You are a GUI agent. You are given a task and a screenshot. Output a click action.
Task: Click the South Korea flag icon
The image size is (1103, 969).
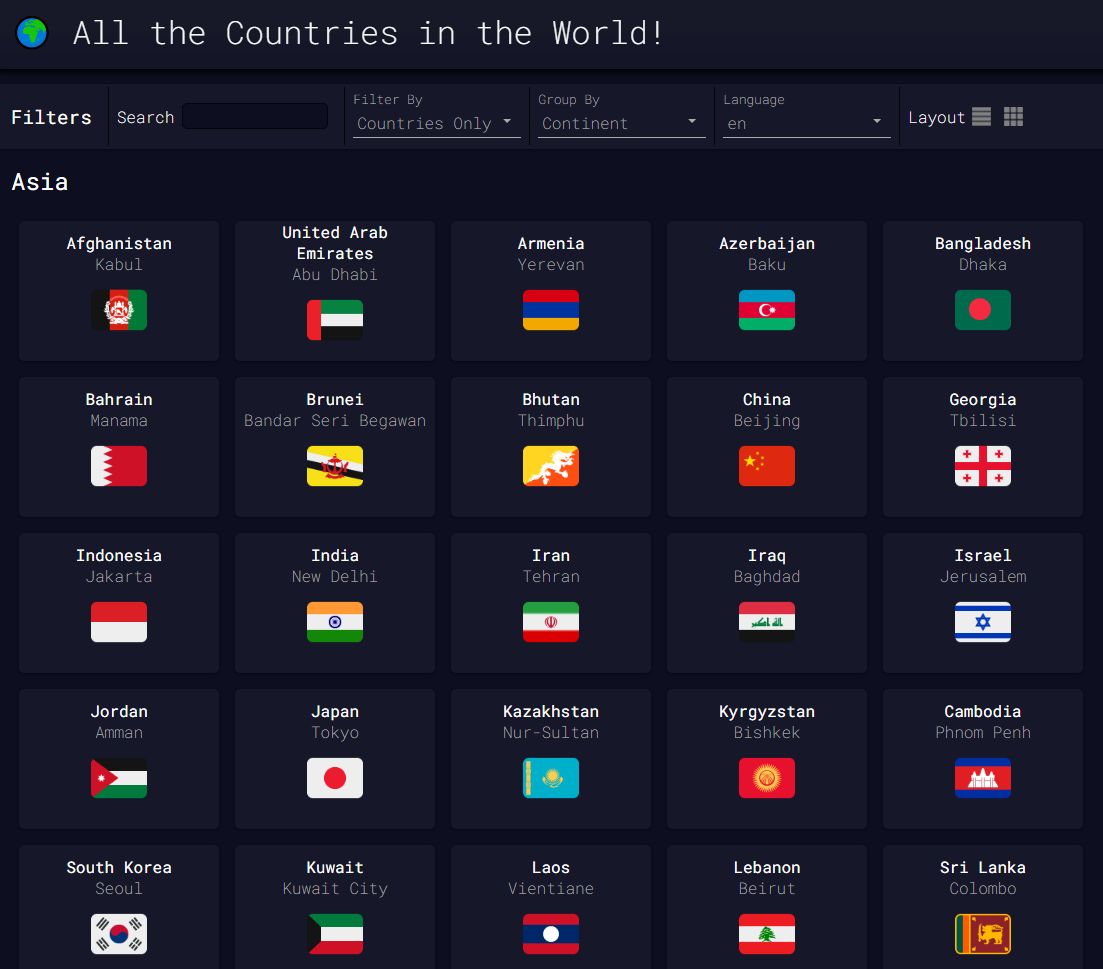[119, 934]
